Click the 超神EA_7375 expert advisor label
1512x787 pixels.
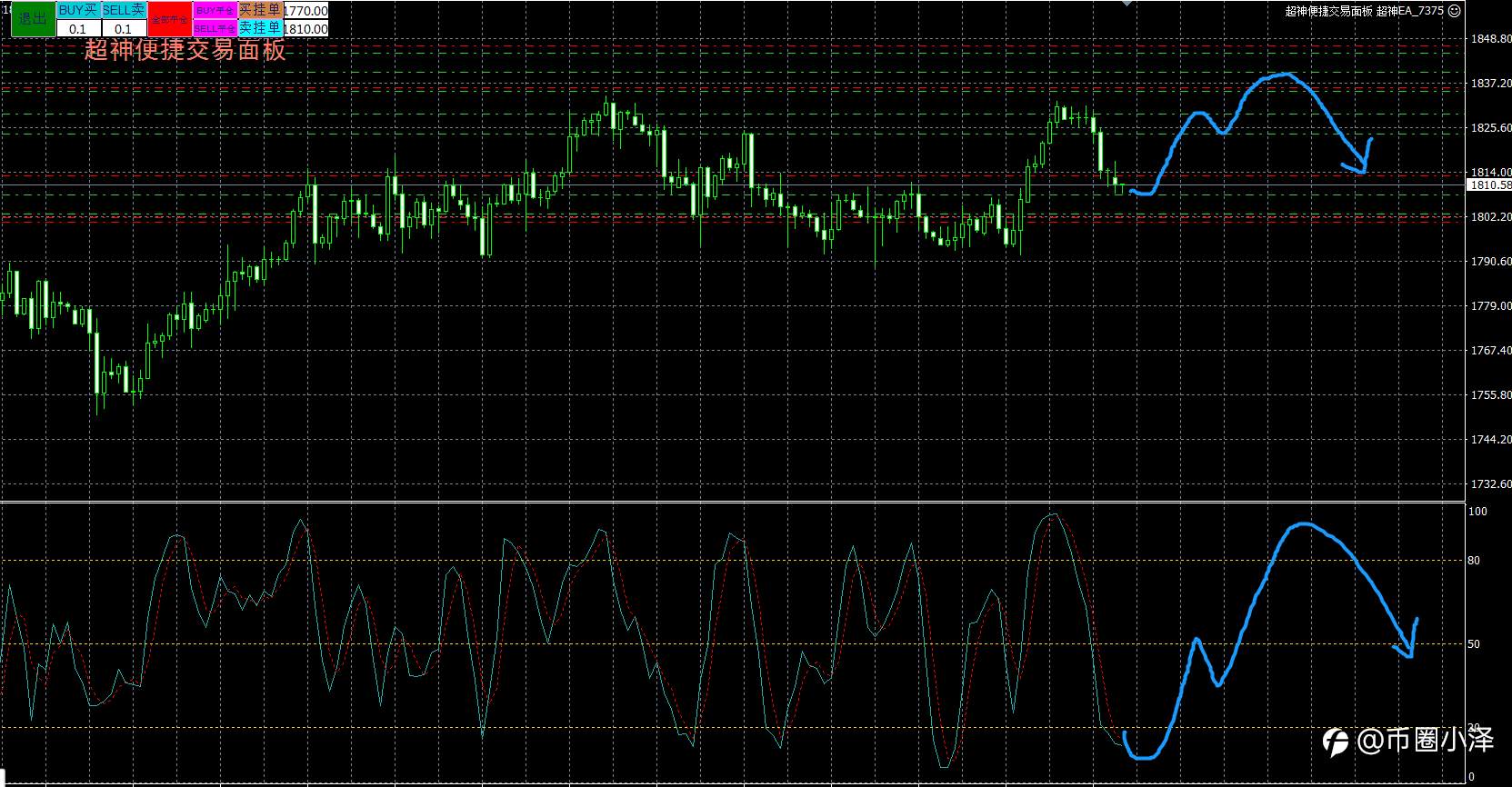(1410, 11)
